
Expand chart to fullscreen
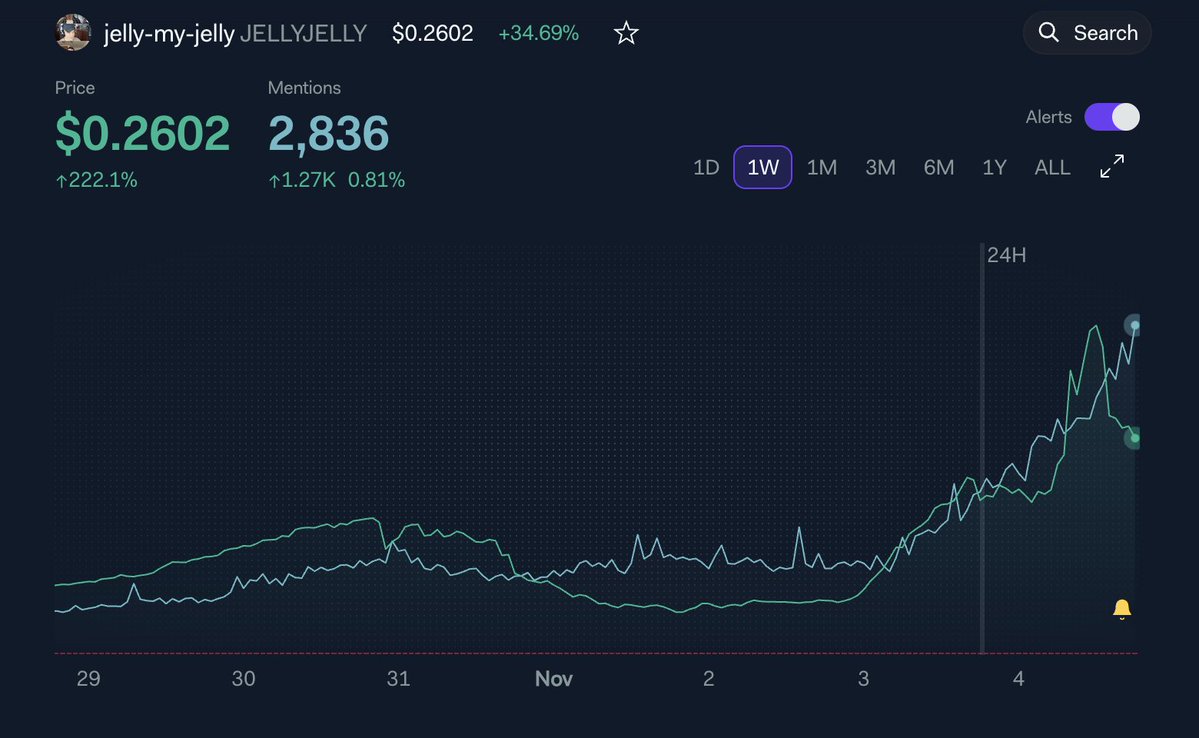pyautogui.click(x=1112, y=167)
